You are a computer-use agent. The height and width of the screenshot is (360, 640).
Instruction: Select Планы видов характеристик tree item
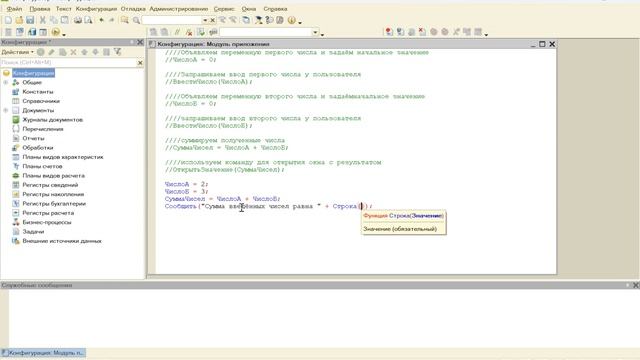coord(63,157)
